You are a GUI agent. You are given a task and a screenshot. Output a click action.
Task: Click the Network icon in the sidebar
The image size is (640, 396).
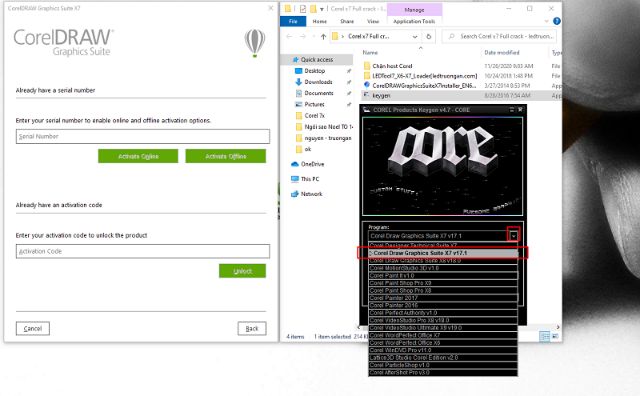[x=295, y=194]
